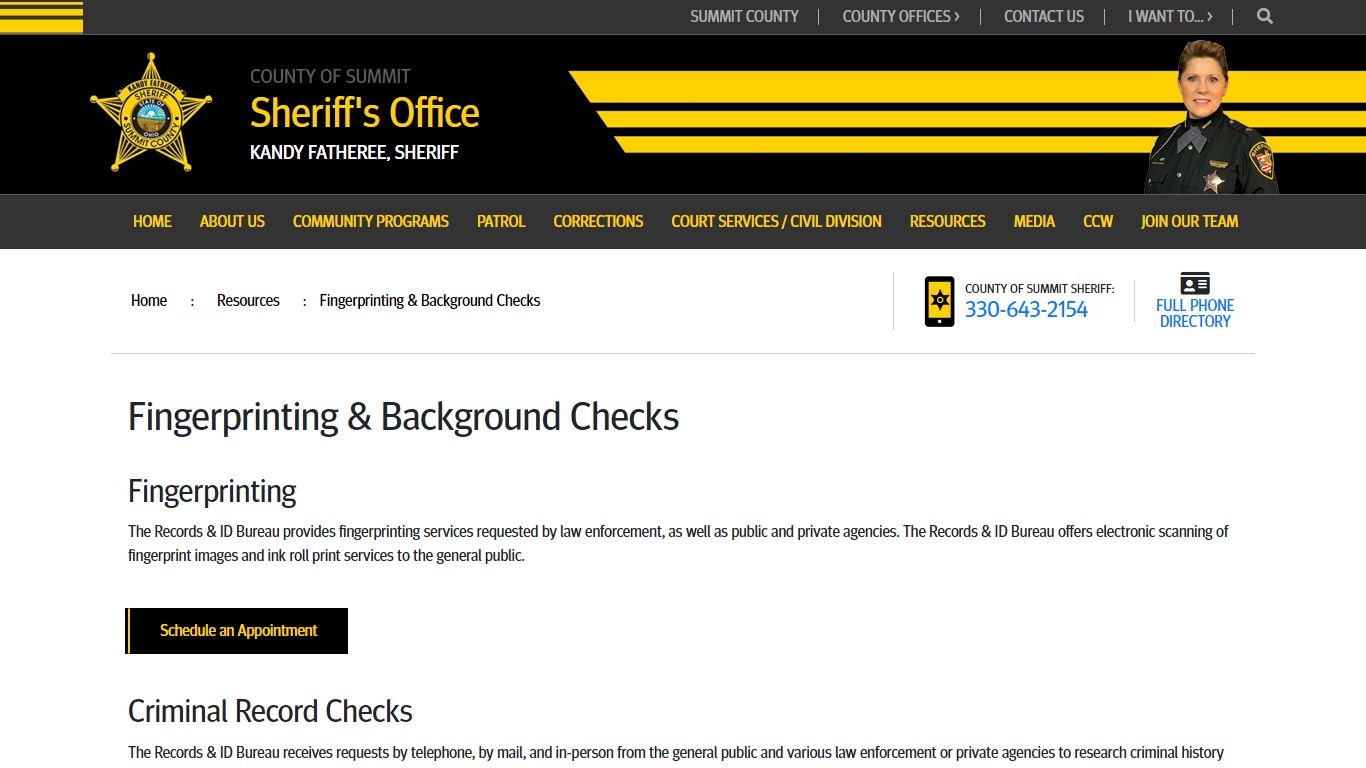The image size is (1366, 768).
Task: Go to the Home menu item
Action: point(152,221)
